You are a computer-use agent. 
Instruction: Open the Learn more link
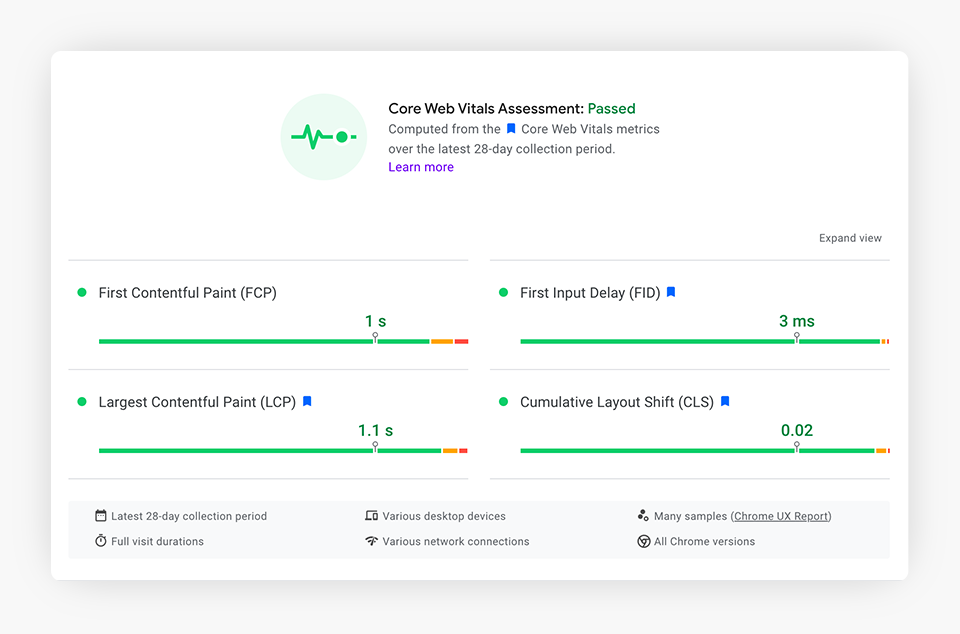click(x=421, y=167)
